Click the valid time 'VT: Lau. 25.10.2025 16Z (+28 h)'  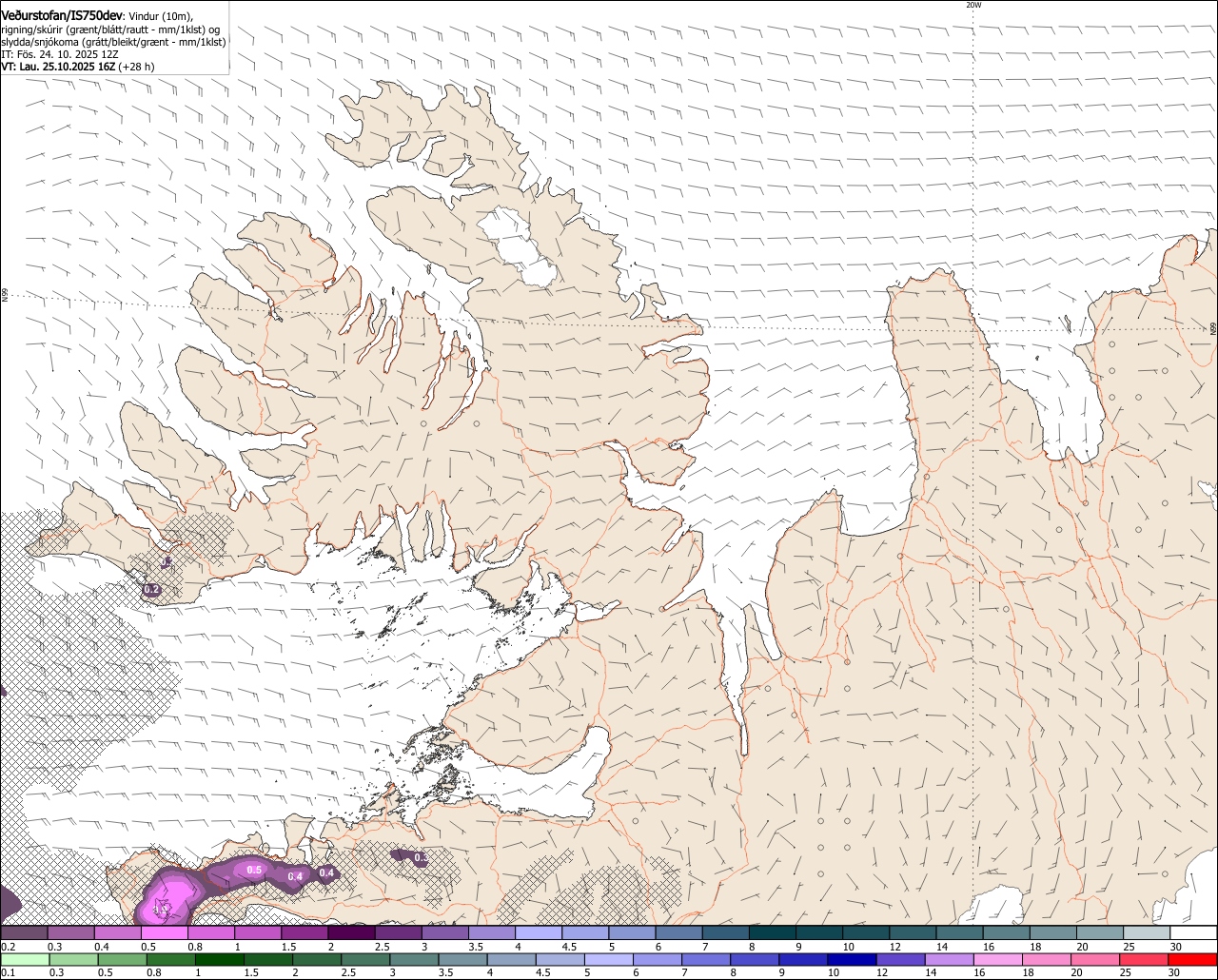(77, 67)
